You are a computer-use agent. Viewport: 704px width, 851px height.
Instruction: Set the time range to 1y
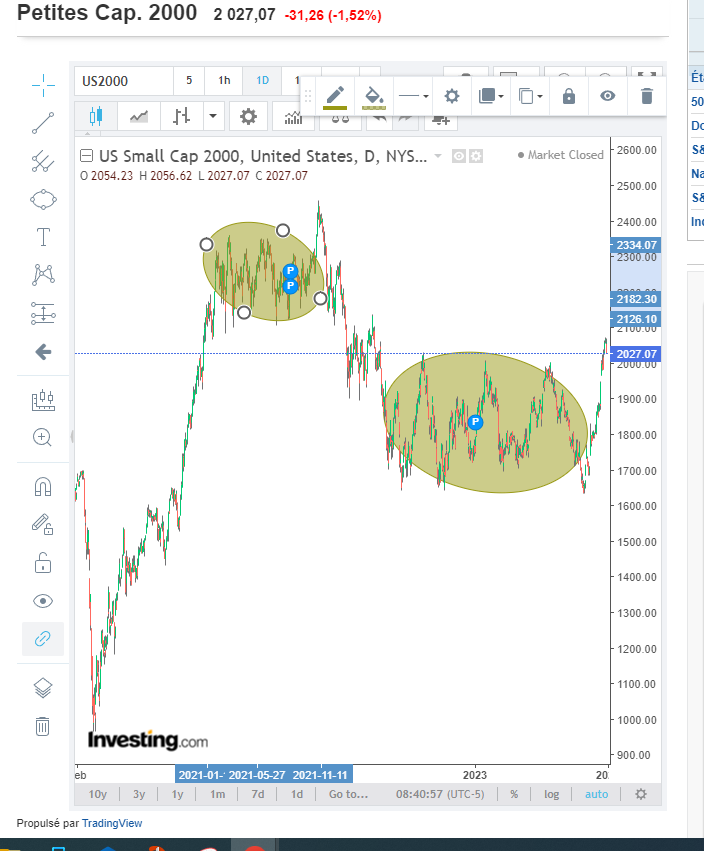(177, 794)
